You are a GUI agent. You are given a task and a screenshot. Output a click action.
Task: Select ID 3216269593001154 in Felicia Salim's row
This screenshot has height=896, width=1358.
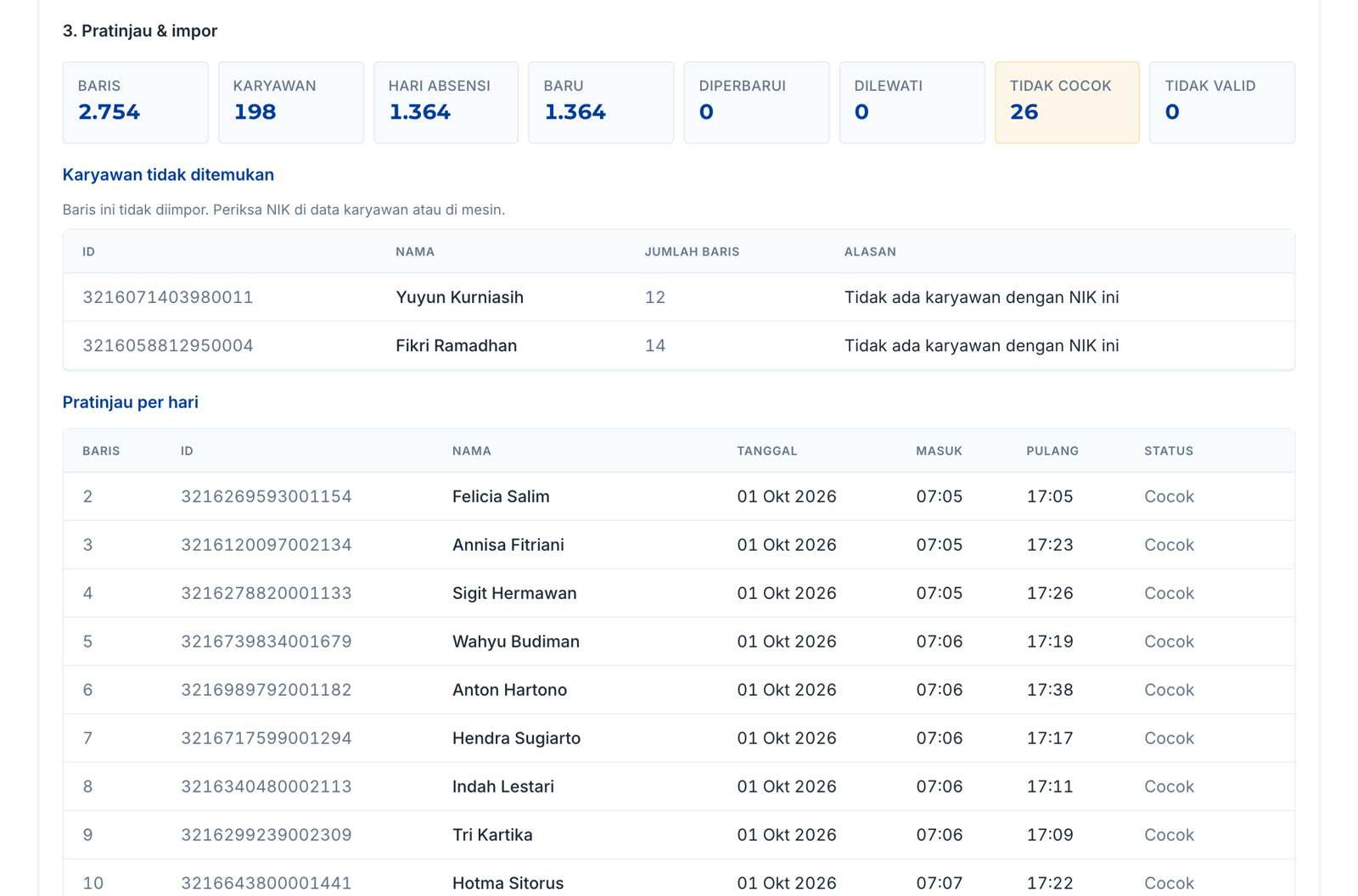pos(267,496)
